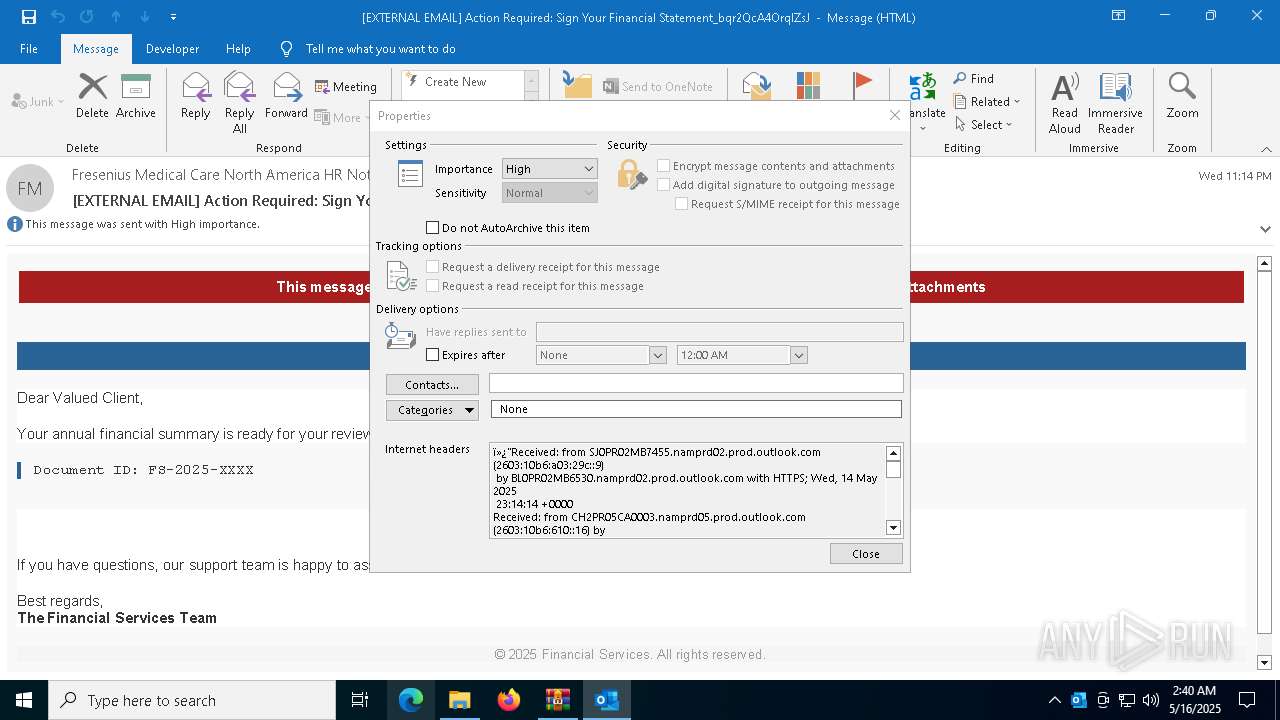This screenshot has height=720, width=1280.
Task: Expand message header details chevron
Action: 1266,229
